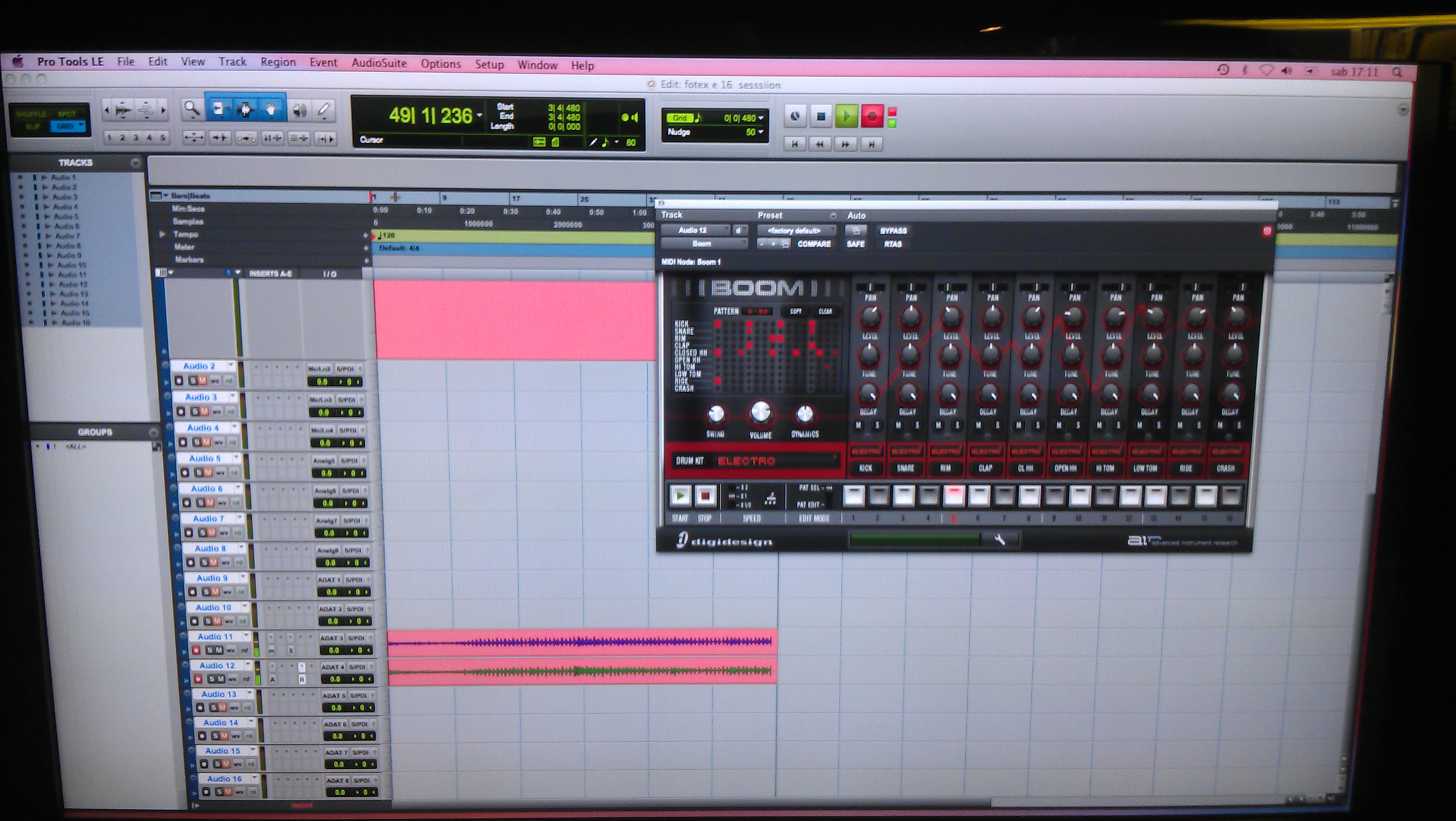This screenshot has width=1456, height=821.
Task: Click Return to Zero transport button
Action: coord(794,144)
